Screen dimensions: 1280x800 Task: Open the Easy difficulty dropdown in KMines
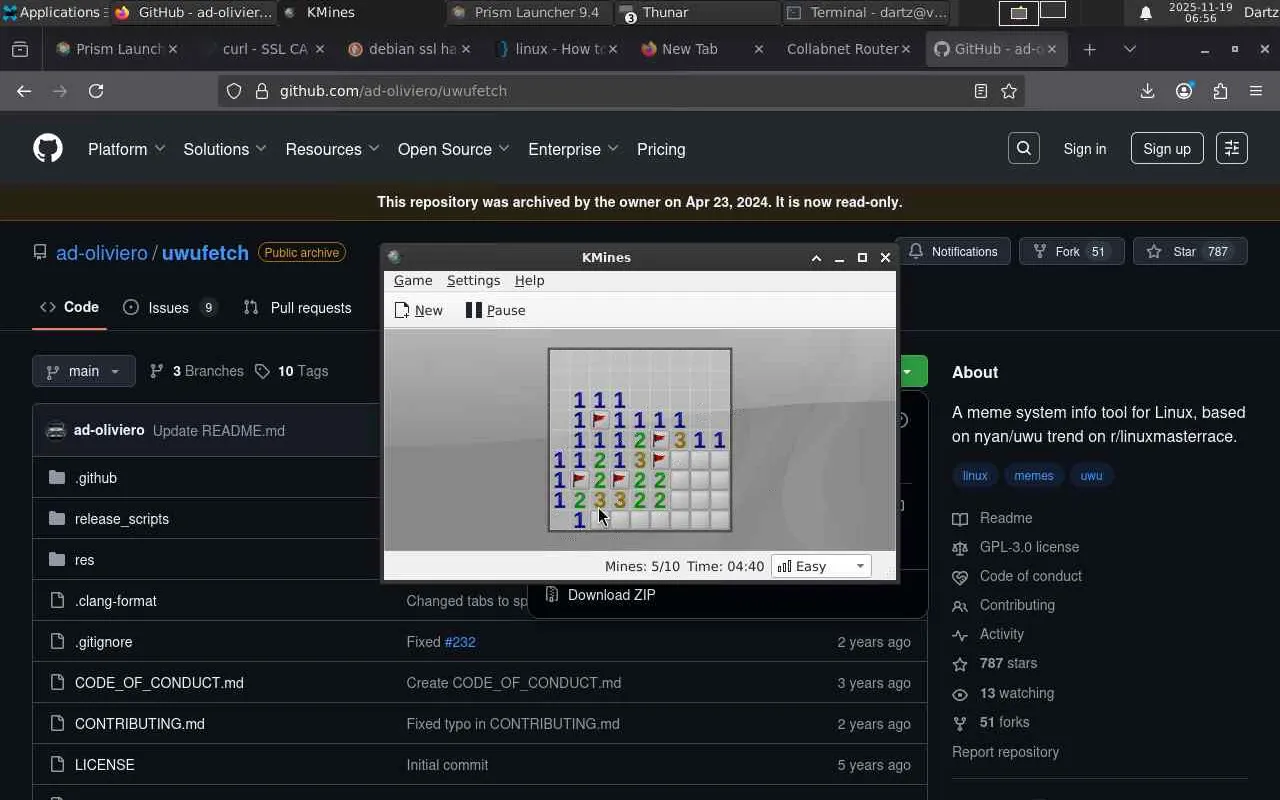click(821, 566)
